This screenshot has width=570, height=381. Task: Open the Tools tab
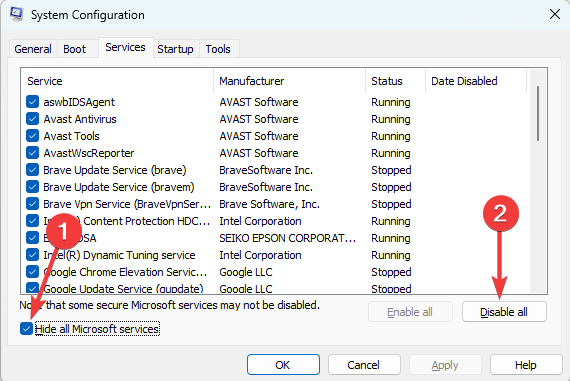(x=218, y=49)
